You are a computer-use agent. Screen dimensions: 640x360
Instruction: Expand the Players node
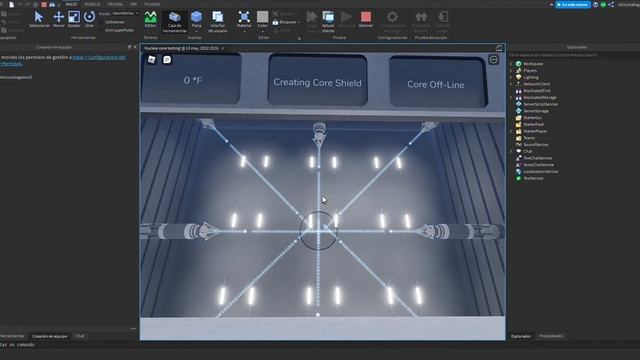[511, 71]
